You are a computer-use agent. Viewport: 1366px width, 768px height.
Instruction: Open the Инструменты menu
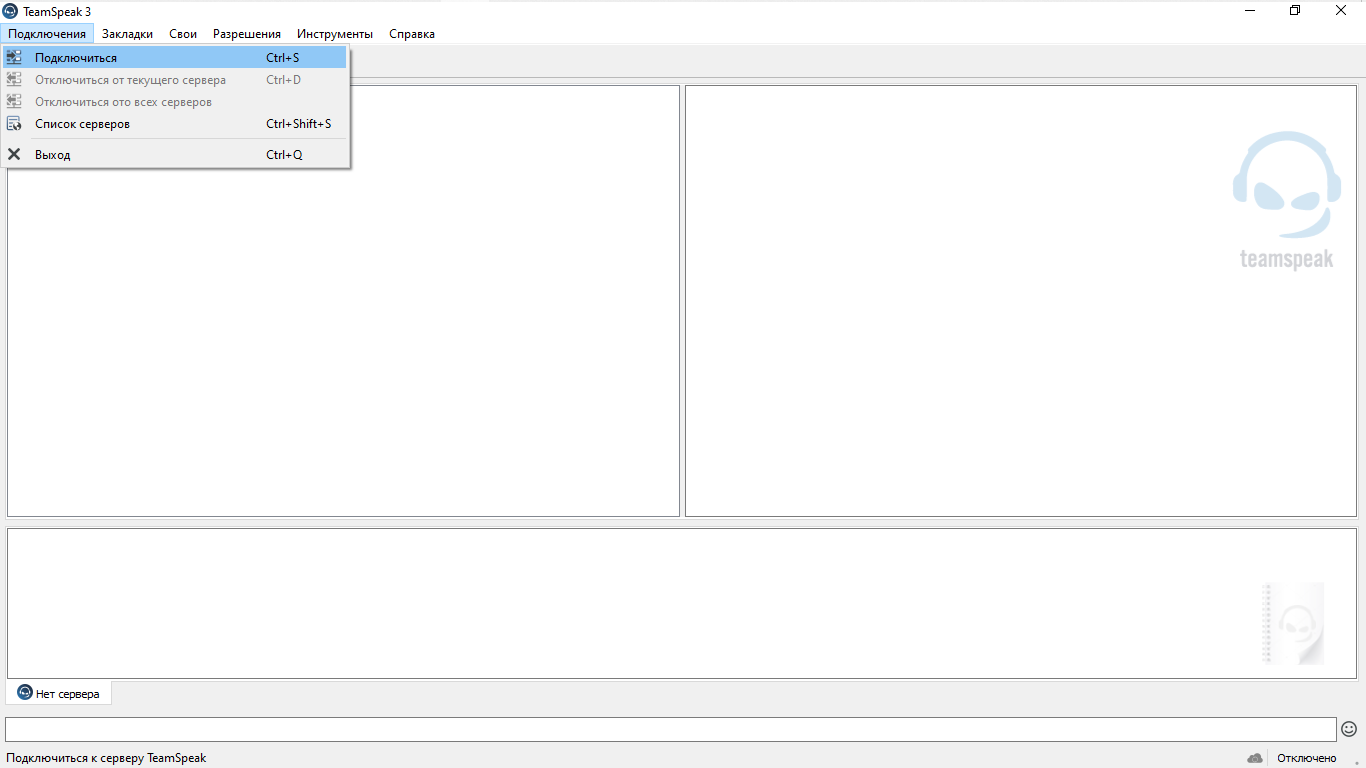(x=335, y=34)
